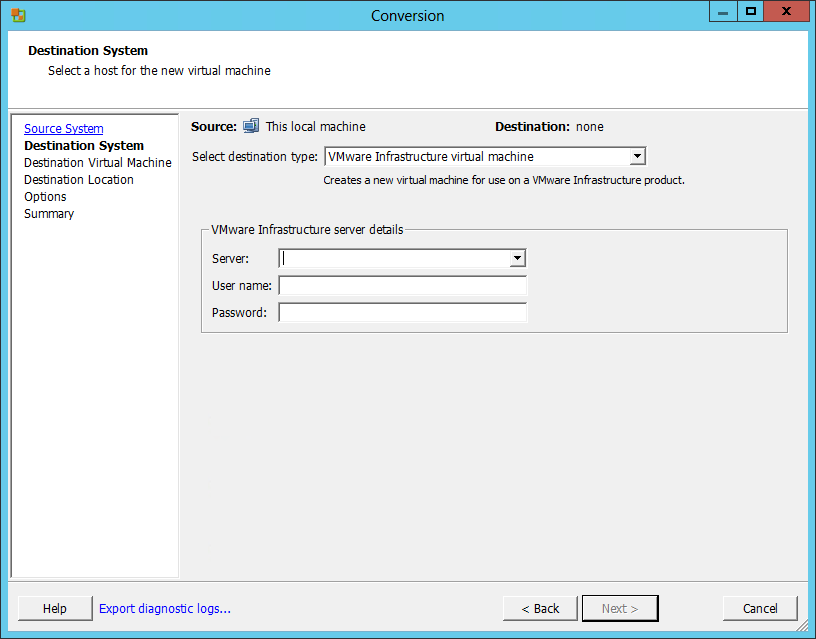Click the Destination 'none' value

(x=590, y=126)
